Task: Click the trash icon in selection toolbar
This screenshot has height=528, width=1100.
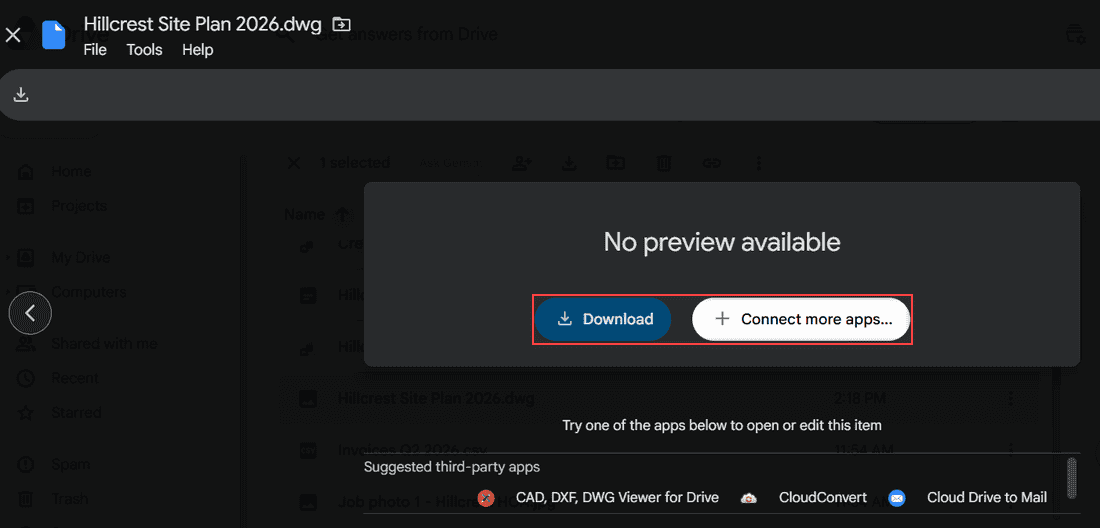Action: point(663,163)
